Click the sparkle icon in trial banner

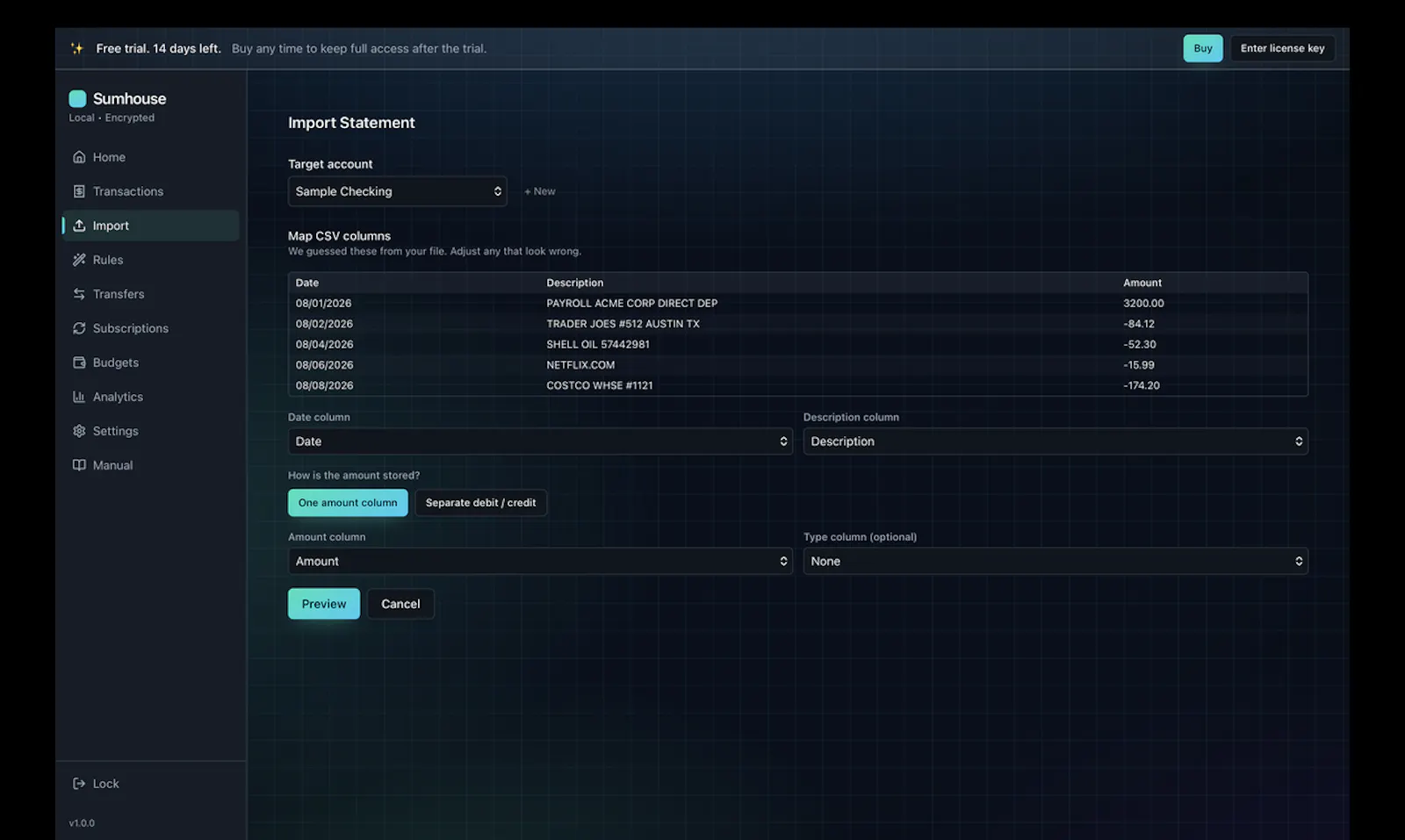[x=77, y=48]
